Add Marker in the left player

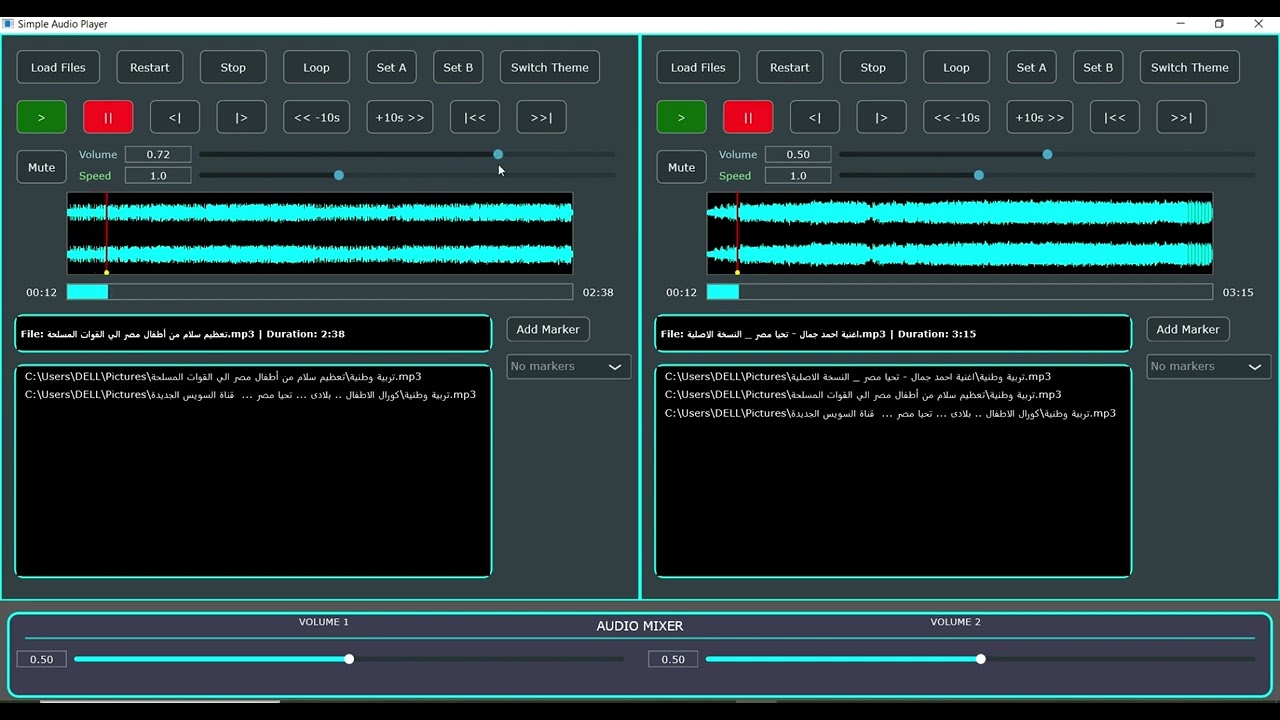(x=548, y=329)
